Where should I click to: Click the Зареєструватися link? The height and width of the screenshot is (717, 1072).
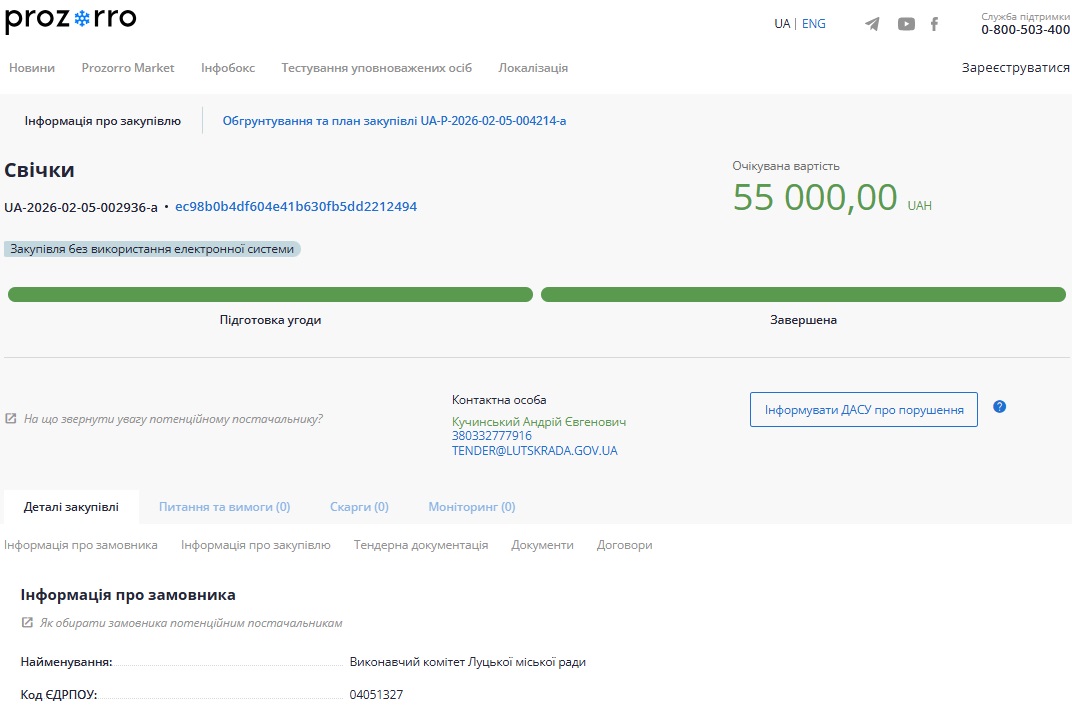tap(1015, 68)
